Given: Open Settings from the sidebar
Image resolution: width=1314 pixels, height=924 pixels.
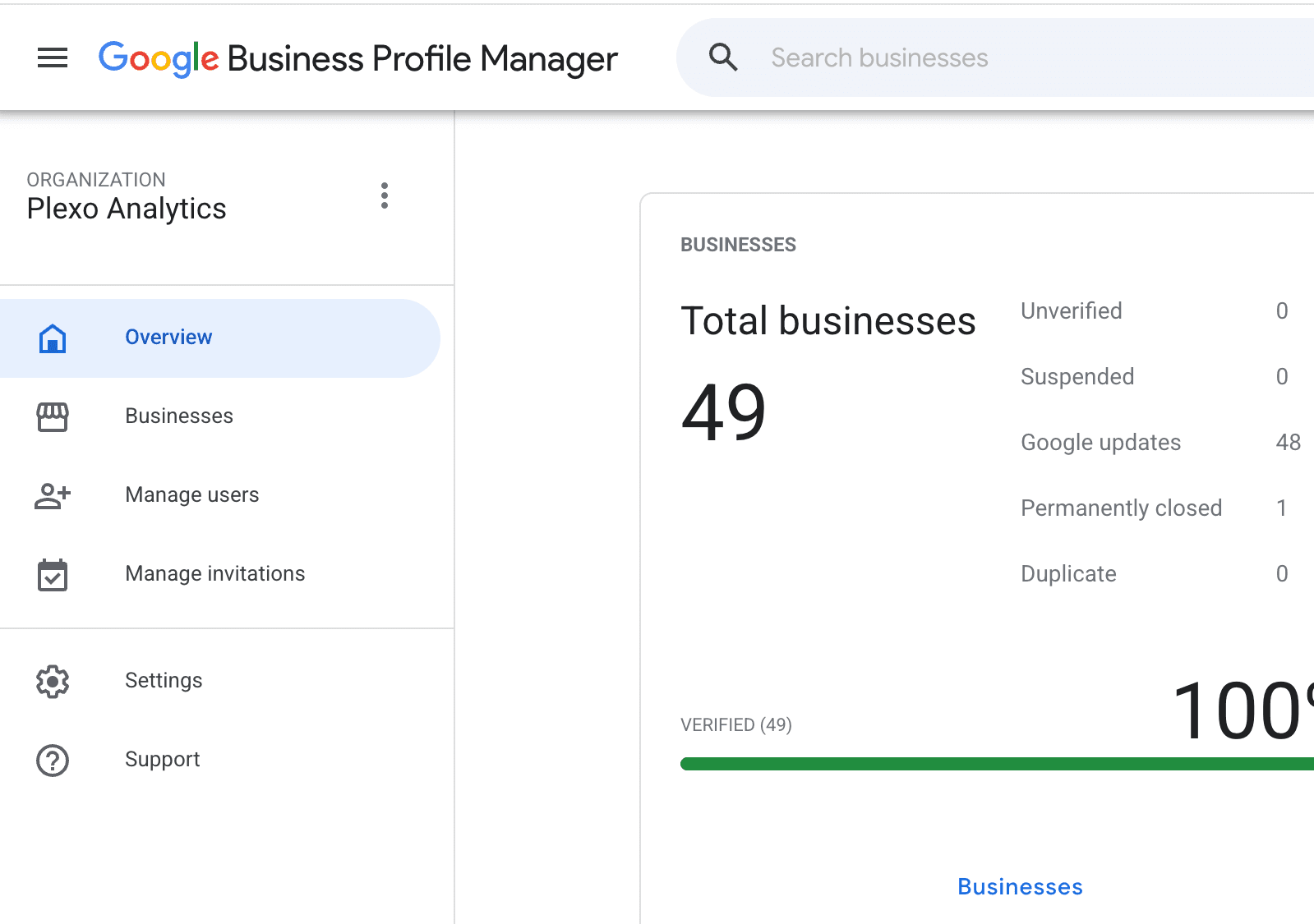Looking at the screenshot, I should tap(219, 681).
